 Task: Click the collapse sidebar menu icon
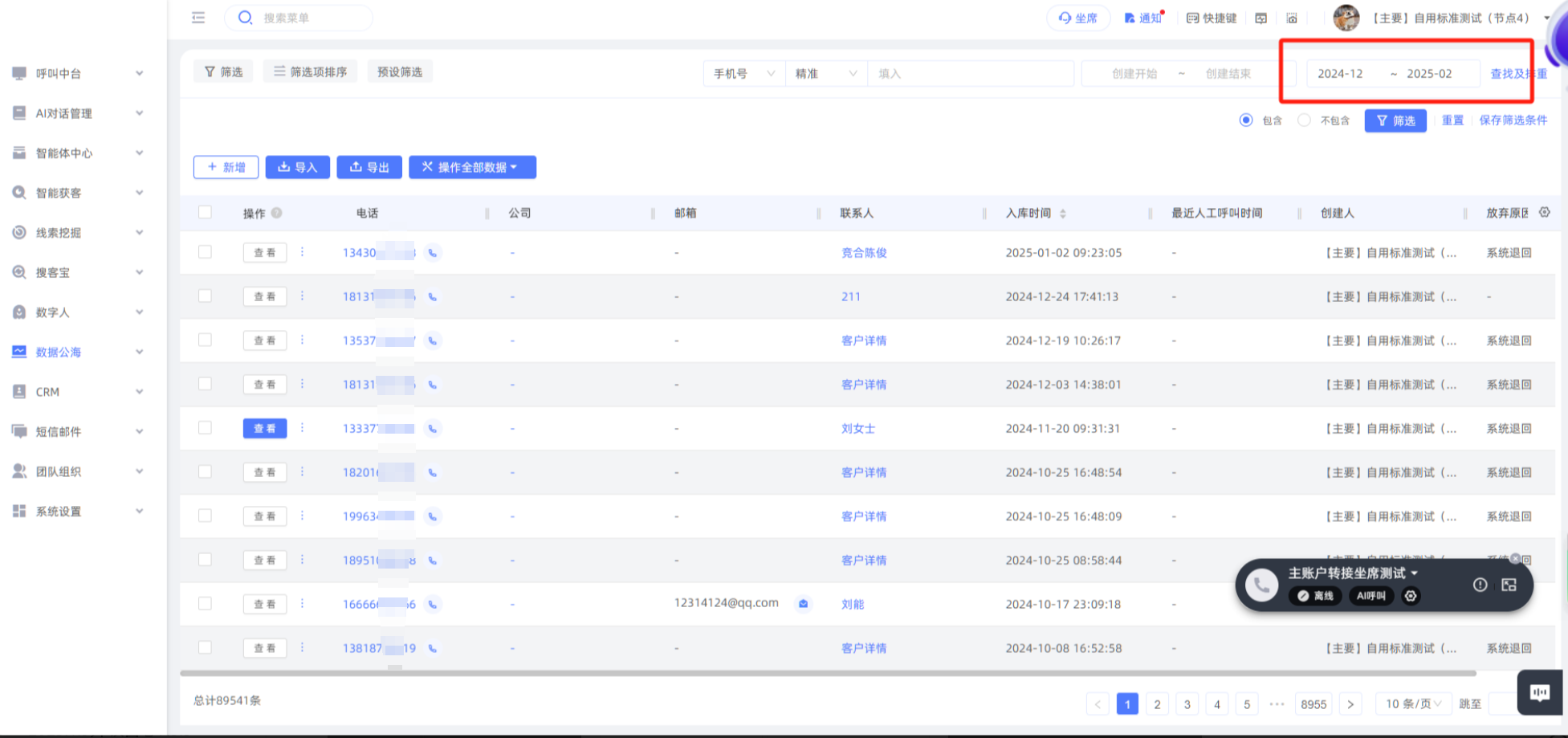click(198, 18)
